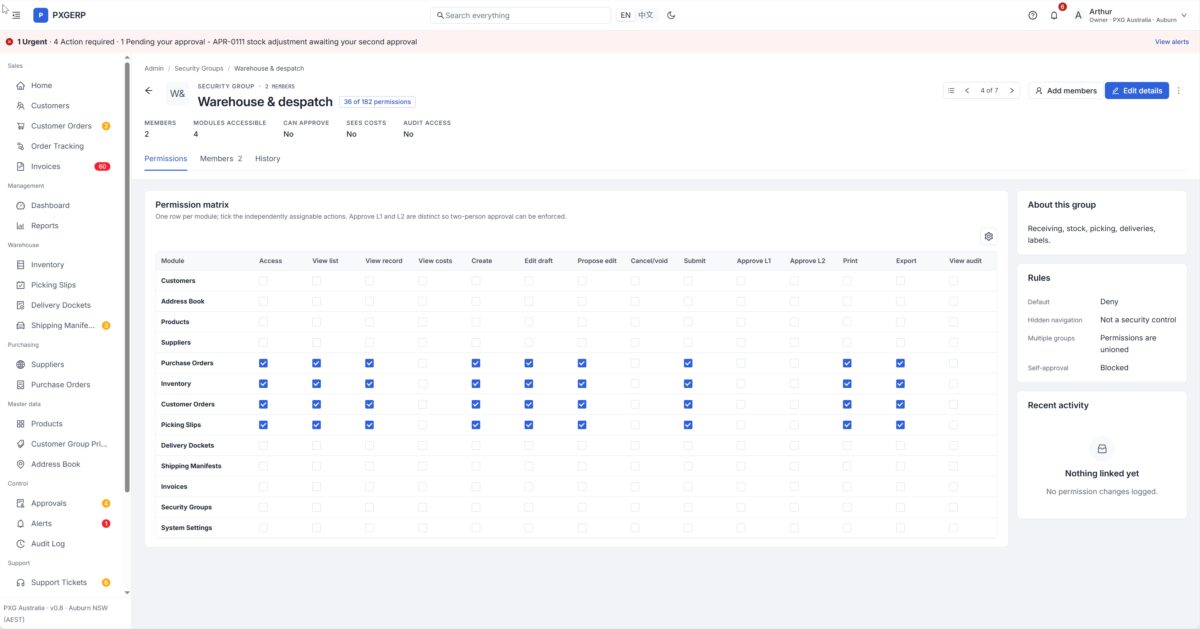1200x629 pixels.
Task: Go to previous security group record
Action: pos(967,90)
